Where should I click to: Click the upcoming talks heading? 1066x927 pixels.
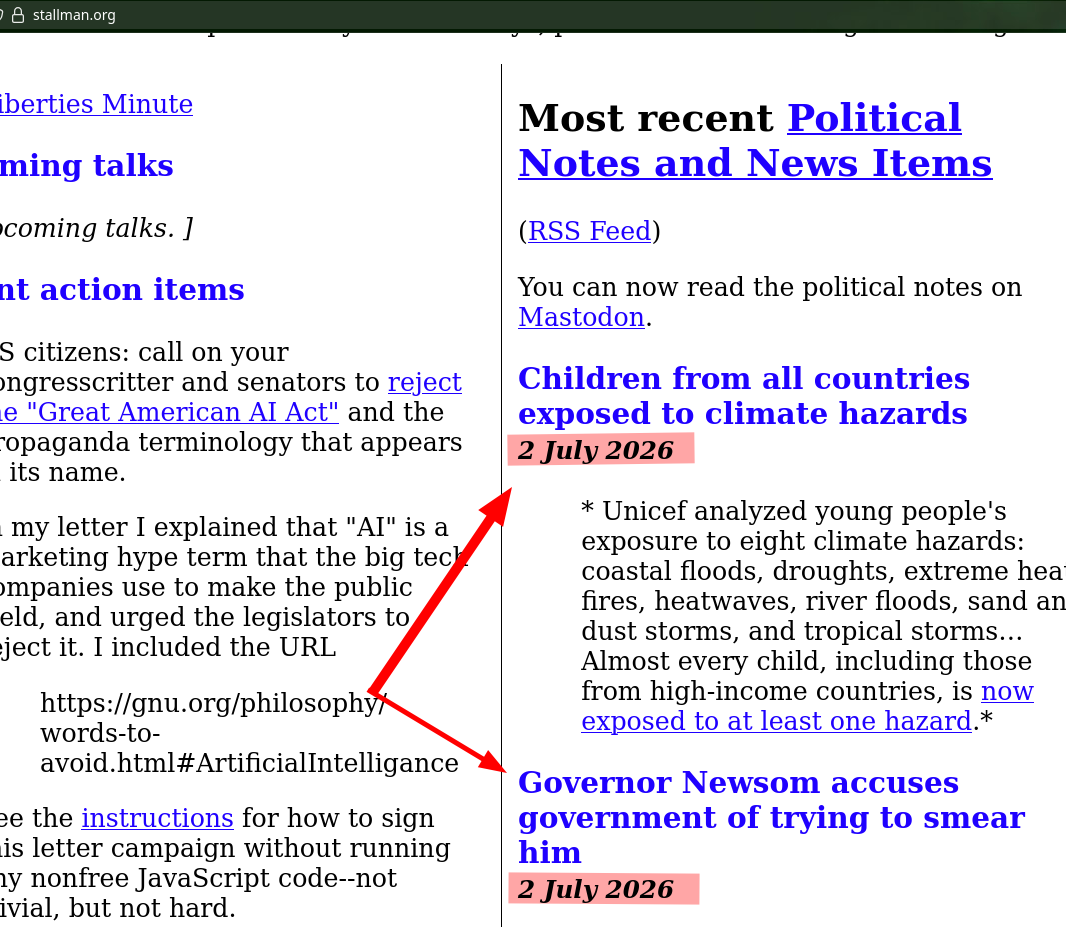tap(86, 166)
